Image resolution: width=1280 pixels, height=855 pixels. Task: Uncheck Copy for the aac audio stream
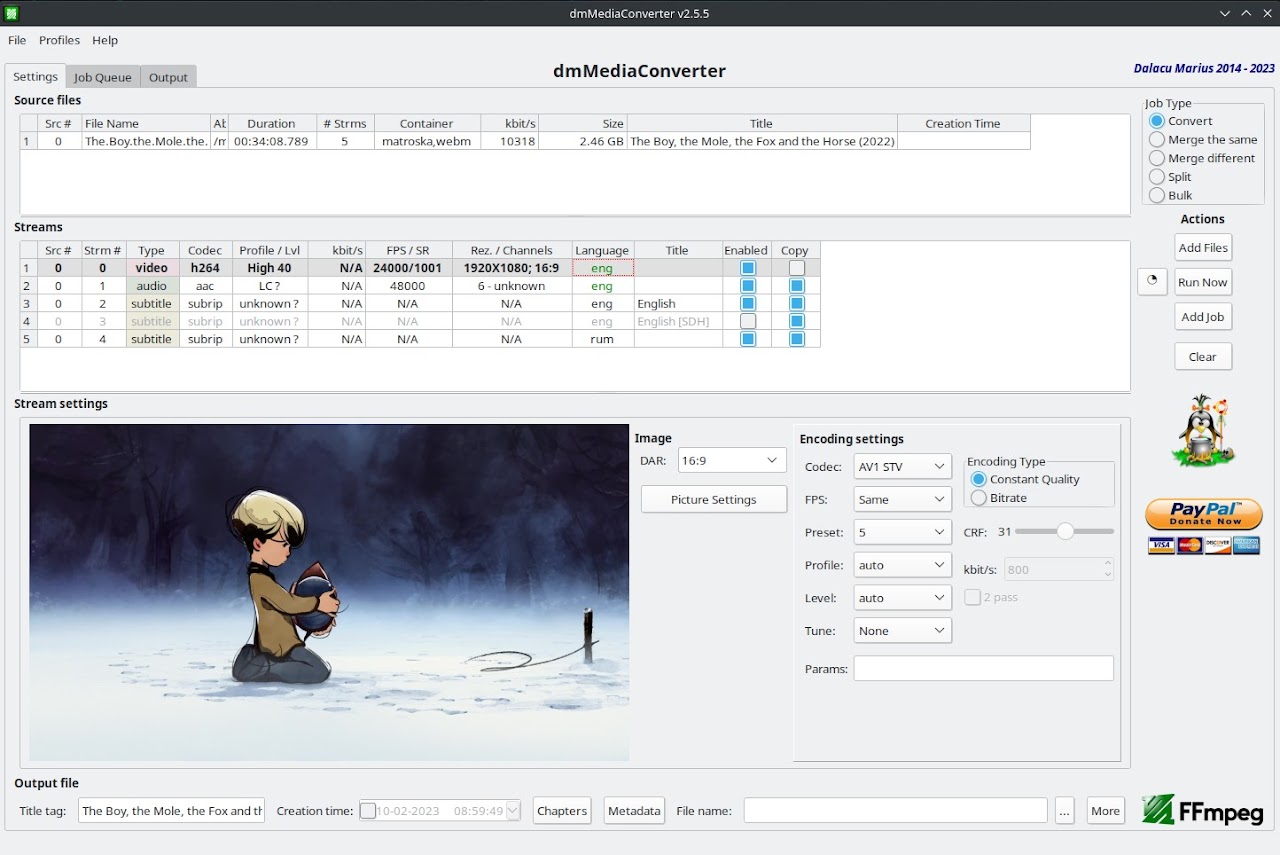pos(796,285)
